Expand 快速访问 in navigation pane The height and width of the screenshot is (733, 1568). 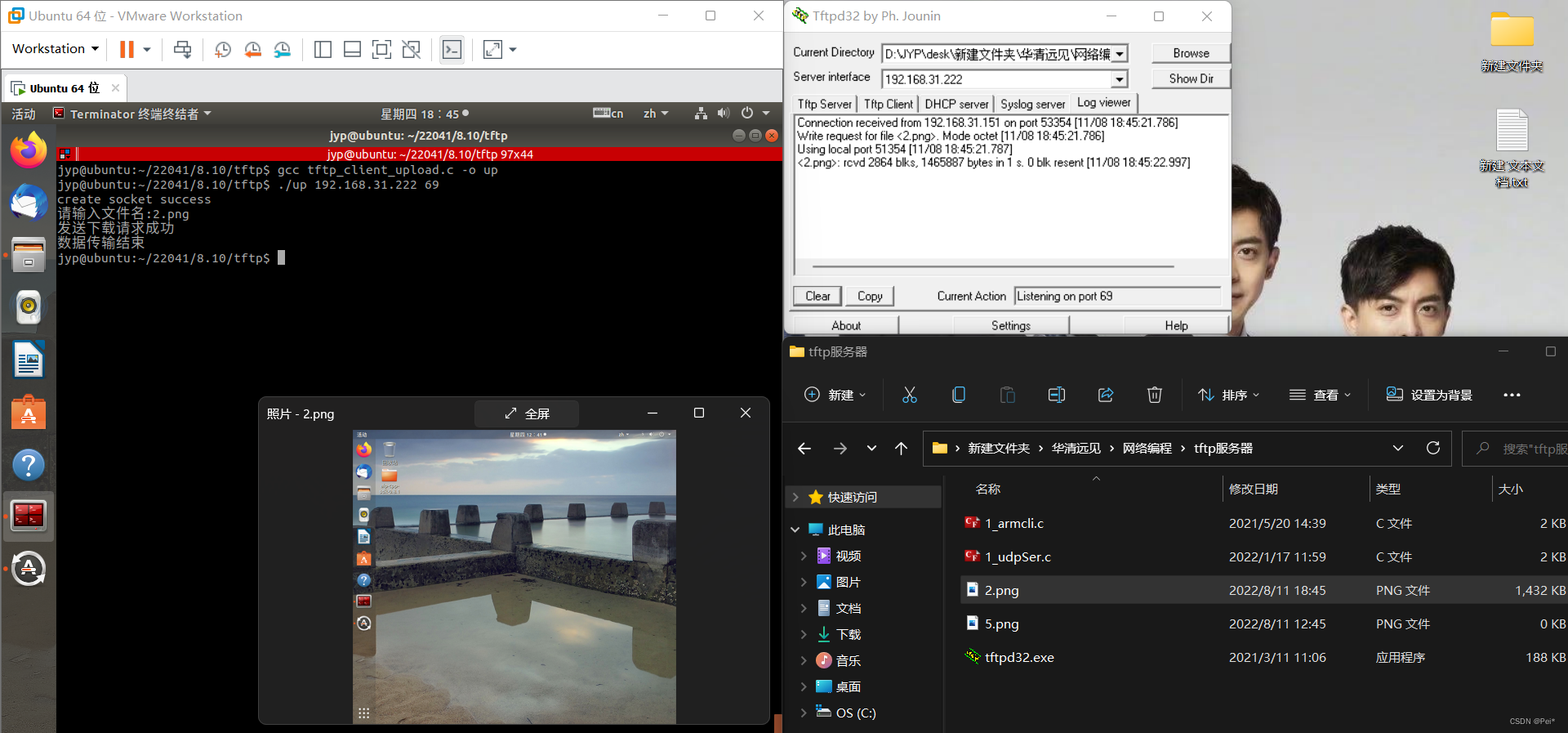[795, 497]
